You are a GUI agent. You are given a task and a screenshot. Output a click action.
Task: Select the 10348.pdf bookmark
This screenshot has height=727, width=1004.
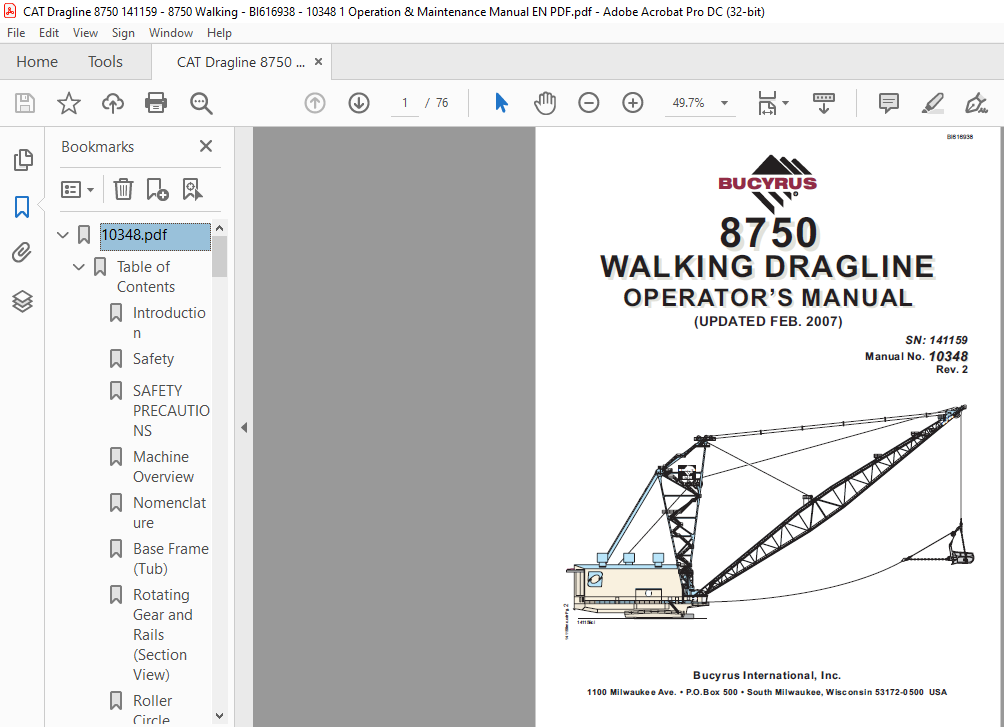[155, 236]
